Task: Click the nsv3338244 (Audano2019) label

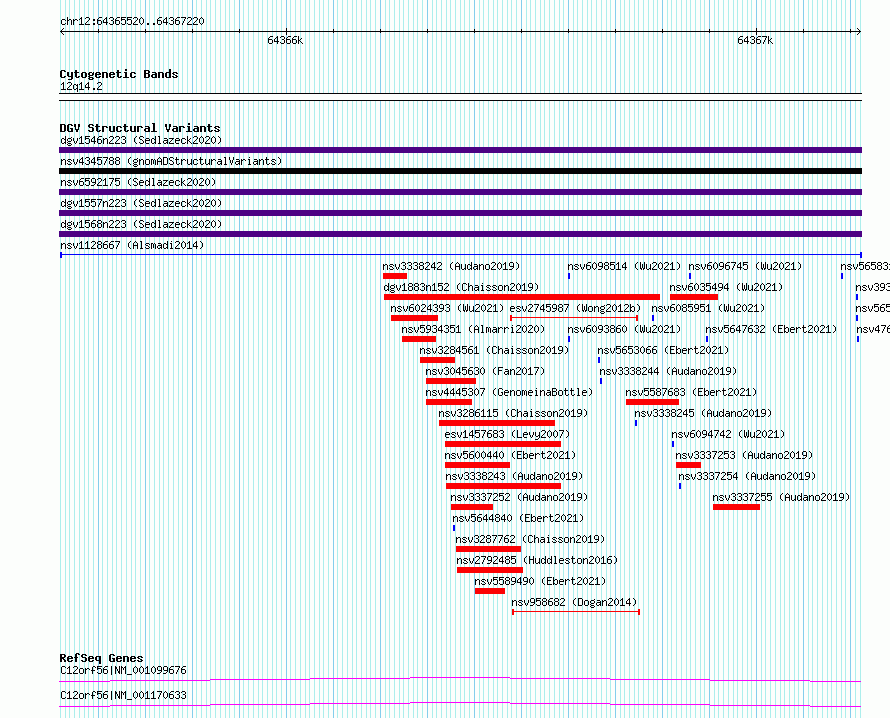Action: tap(668, 371)
